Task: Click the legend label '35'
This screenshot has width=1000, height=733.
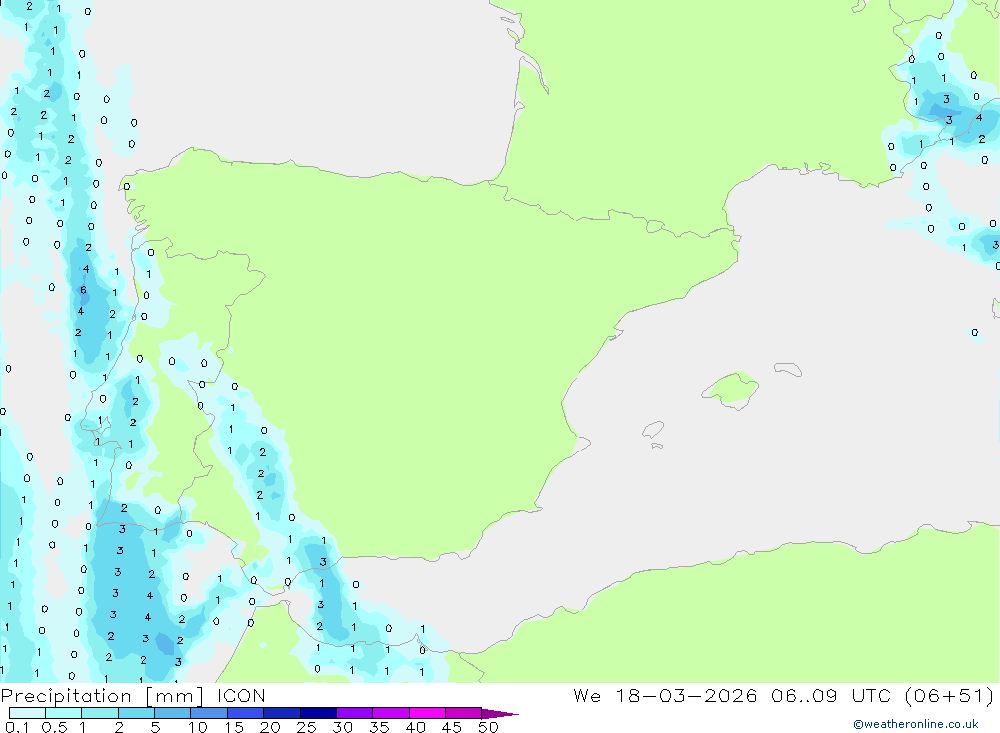Action: point(379,727)
